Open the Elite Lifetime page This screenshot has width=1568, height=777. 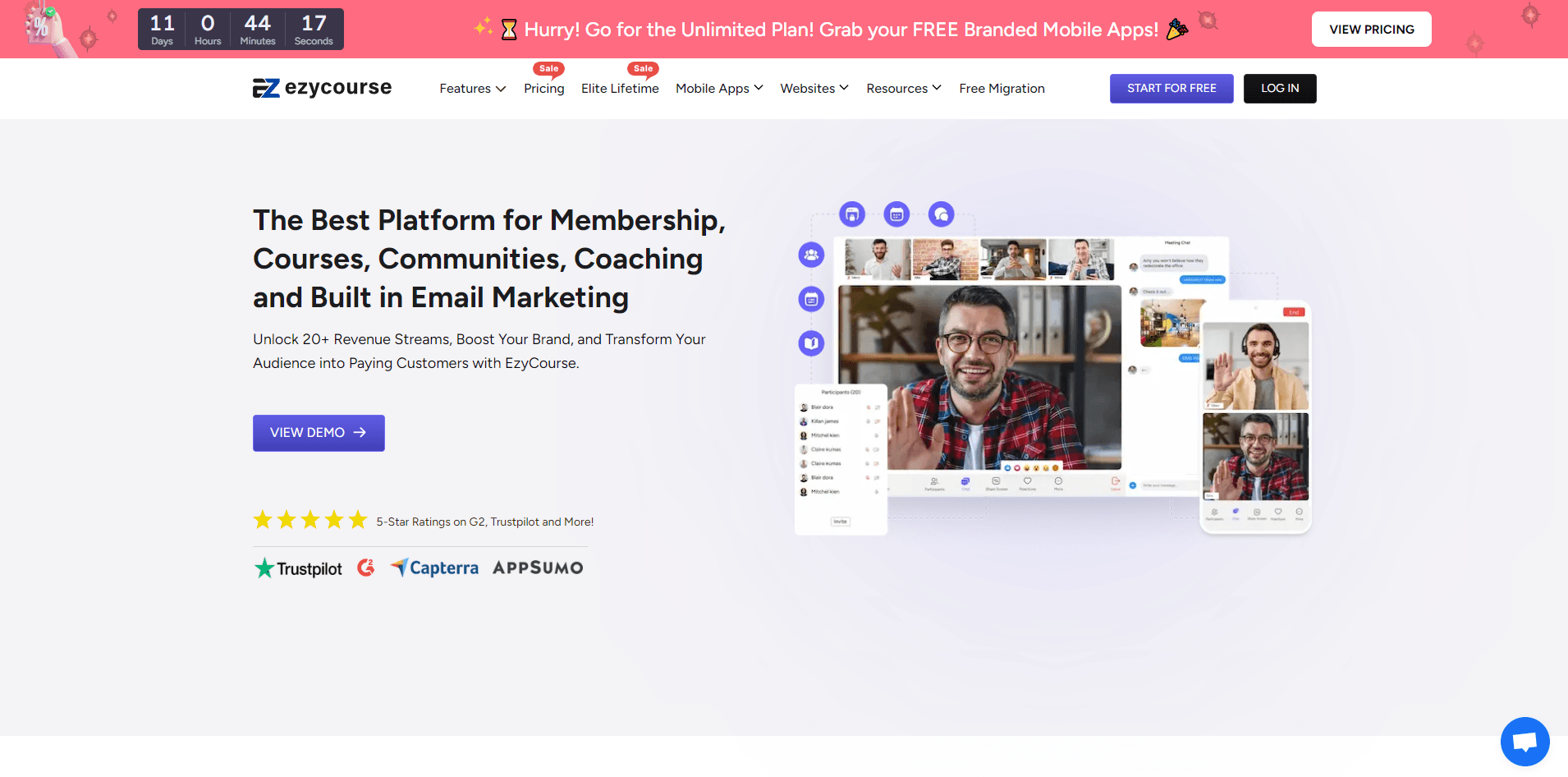pos(620,89)
